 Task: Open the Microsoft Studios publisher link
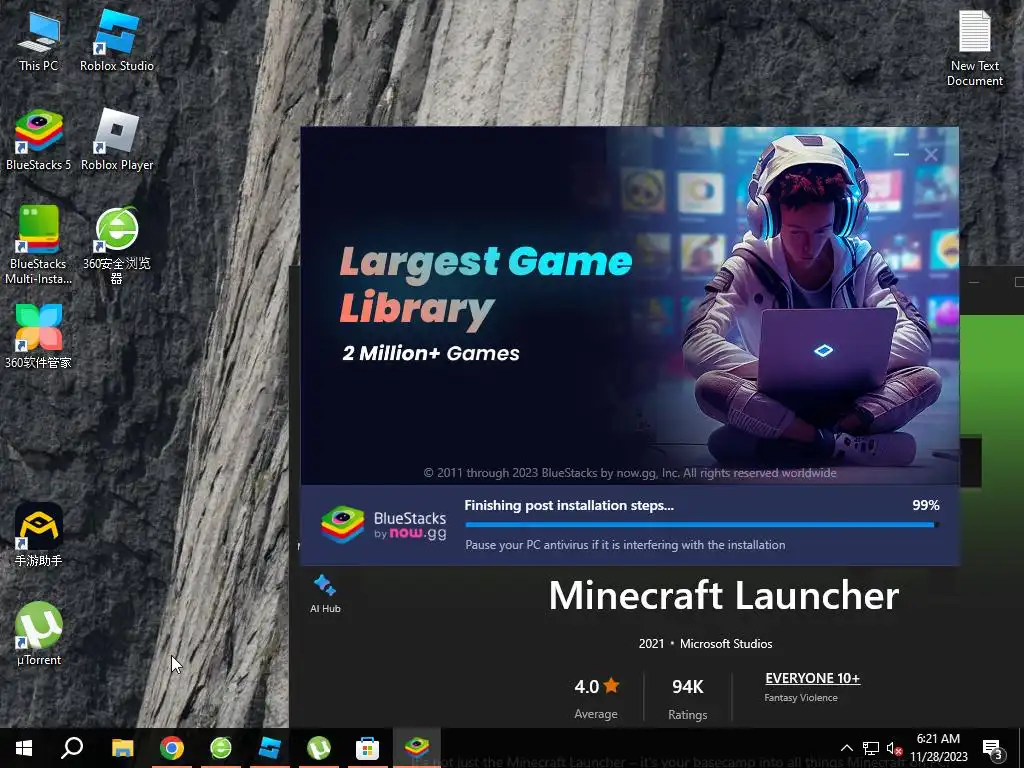[726, 644]
